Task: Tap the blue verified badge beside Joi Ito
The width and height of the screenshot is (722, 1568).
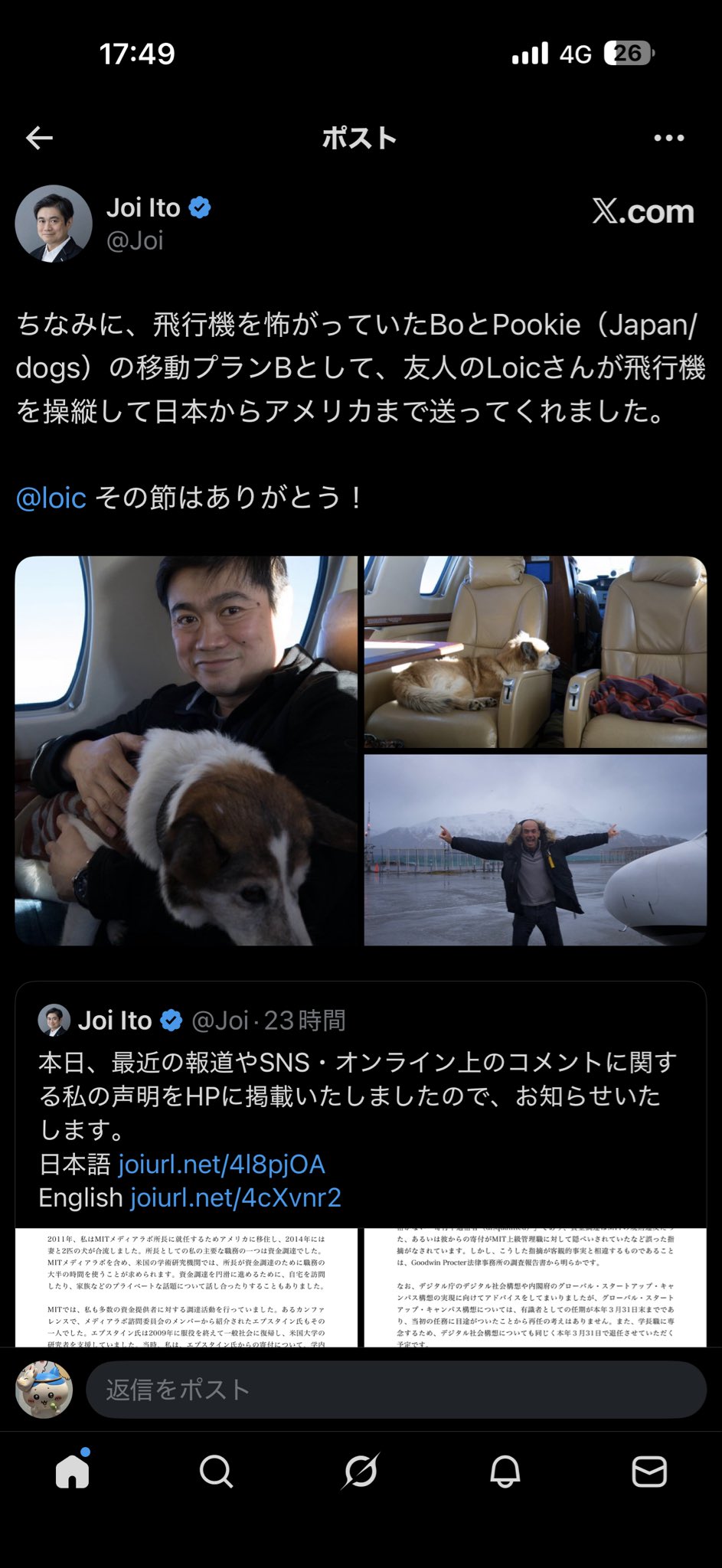Action: click(200, 207)
